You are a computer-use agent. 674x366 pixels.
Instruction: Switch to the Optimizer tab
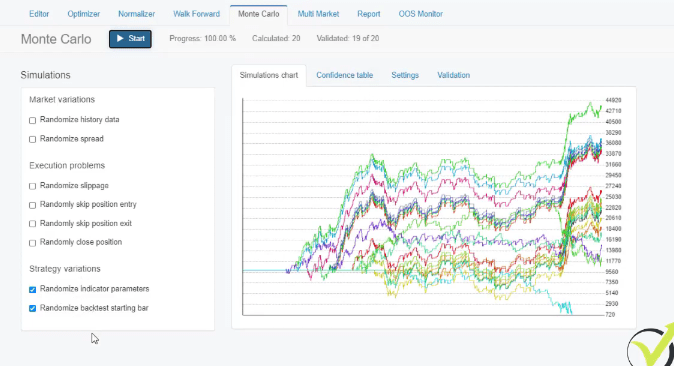coord(83,14)
